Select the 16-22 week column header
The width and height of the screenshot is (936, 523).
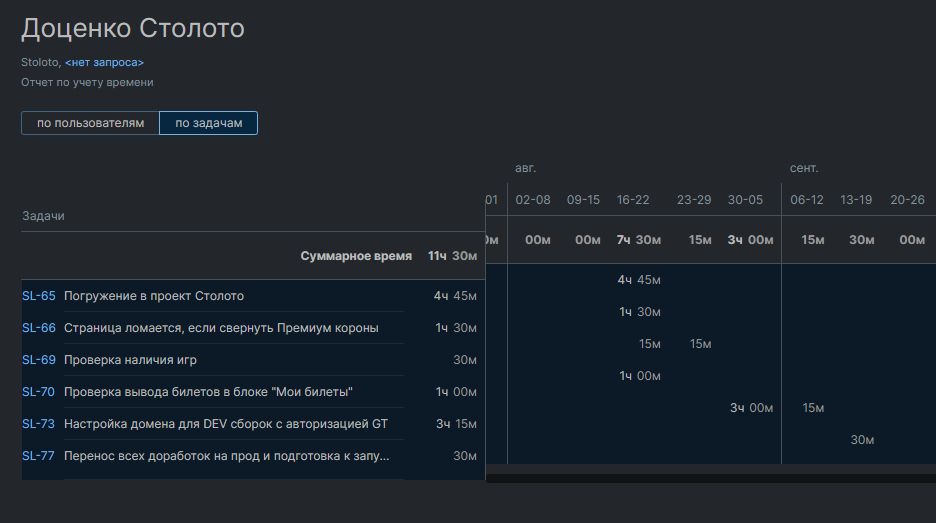pos(633,200)
